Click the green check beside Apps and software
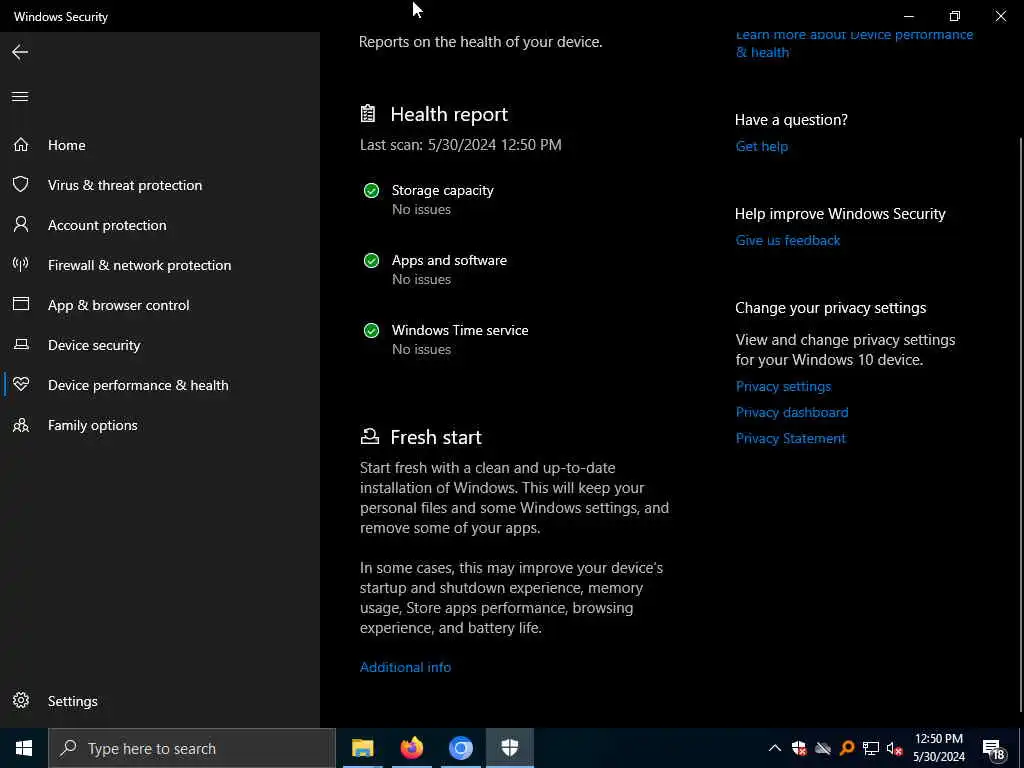The width and height of the screenshot is (1024, 768). (x=372, y=261)
